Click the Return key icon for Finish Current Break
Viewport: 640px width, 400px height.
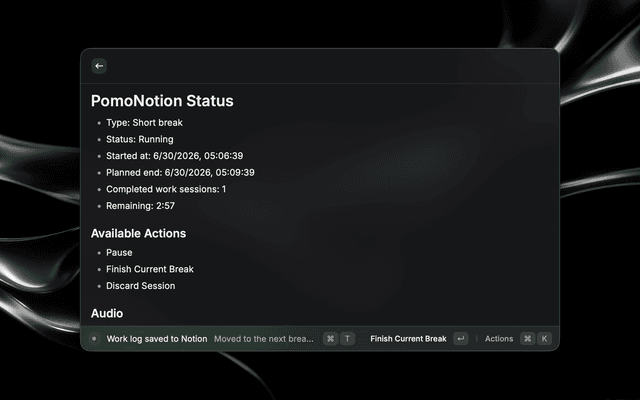pyautogui.click(x=461, y=339)
